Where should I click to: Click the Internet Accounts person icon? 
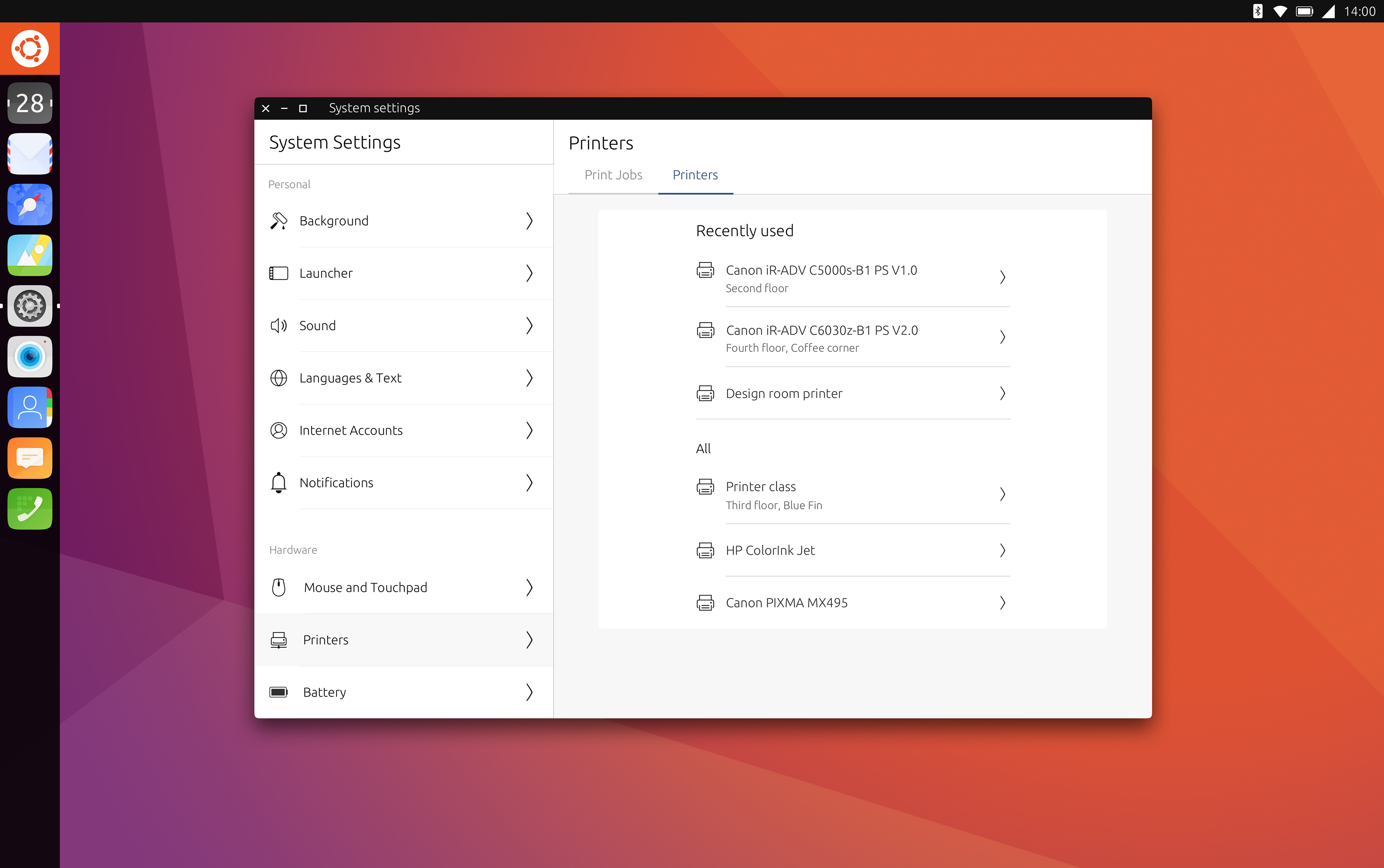[278, 430]
